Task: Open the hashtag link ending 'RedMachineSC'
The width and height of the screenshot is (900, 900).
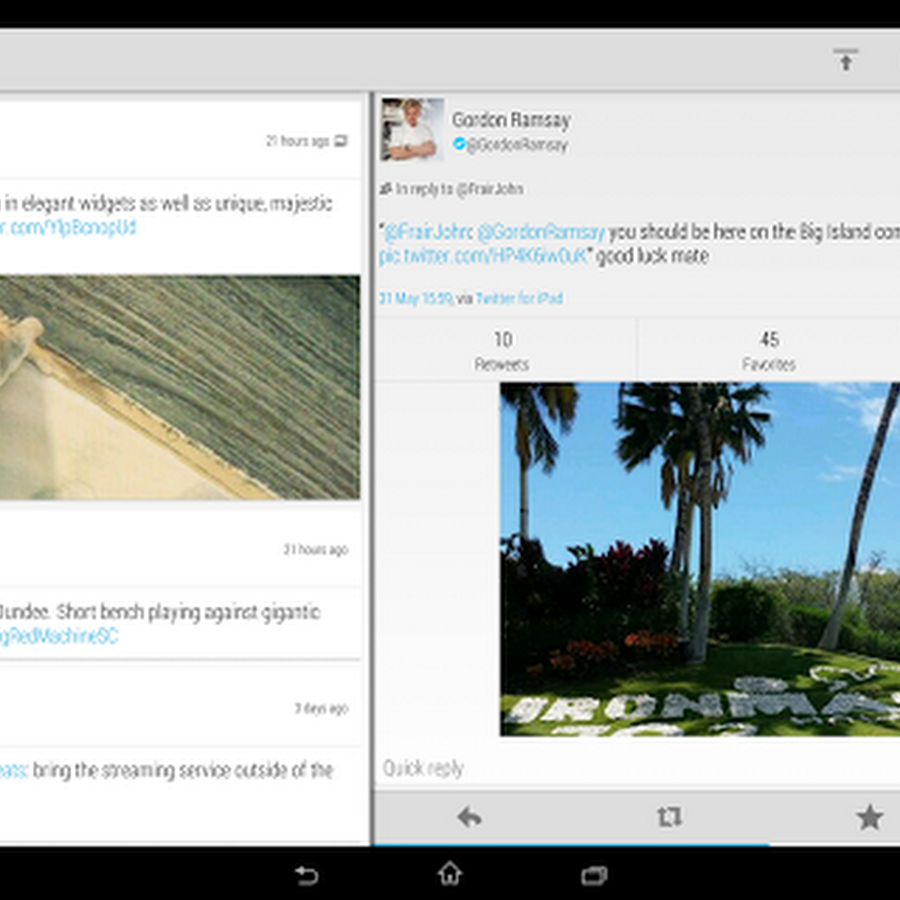Action: point(59,636)
